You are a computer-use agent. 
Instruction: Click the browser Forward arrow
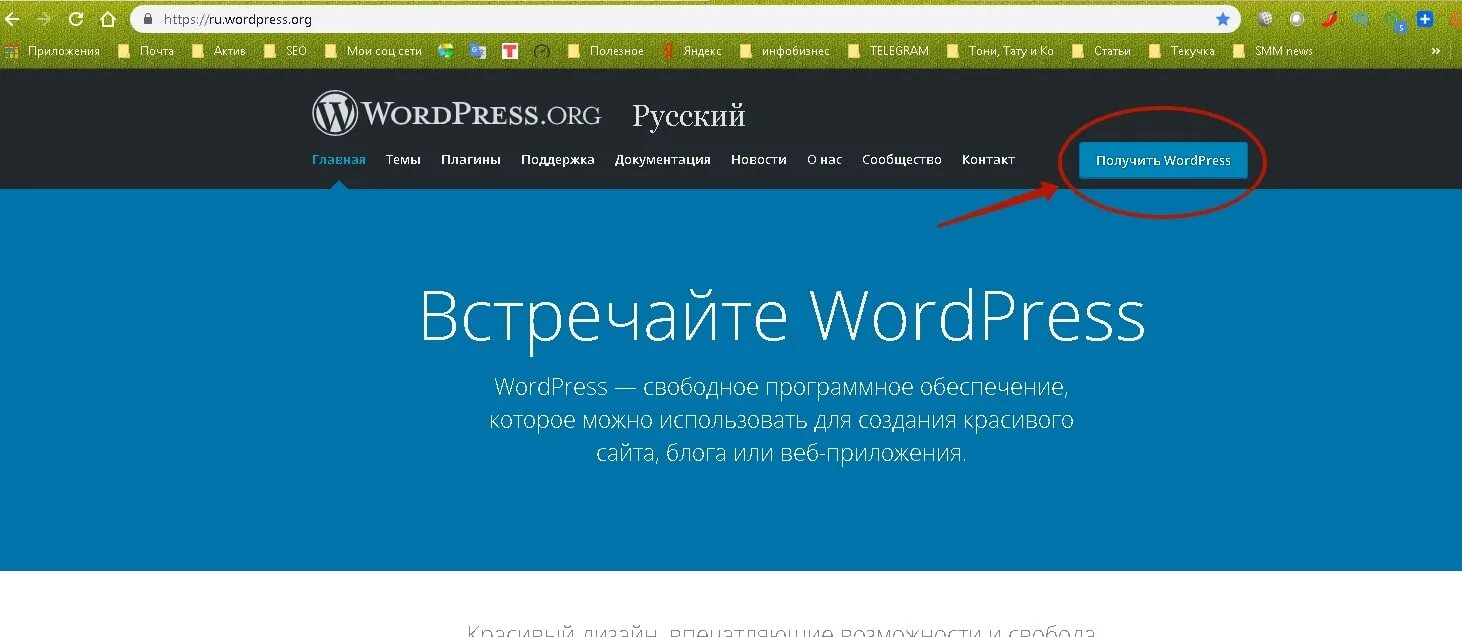click(43, 18)
